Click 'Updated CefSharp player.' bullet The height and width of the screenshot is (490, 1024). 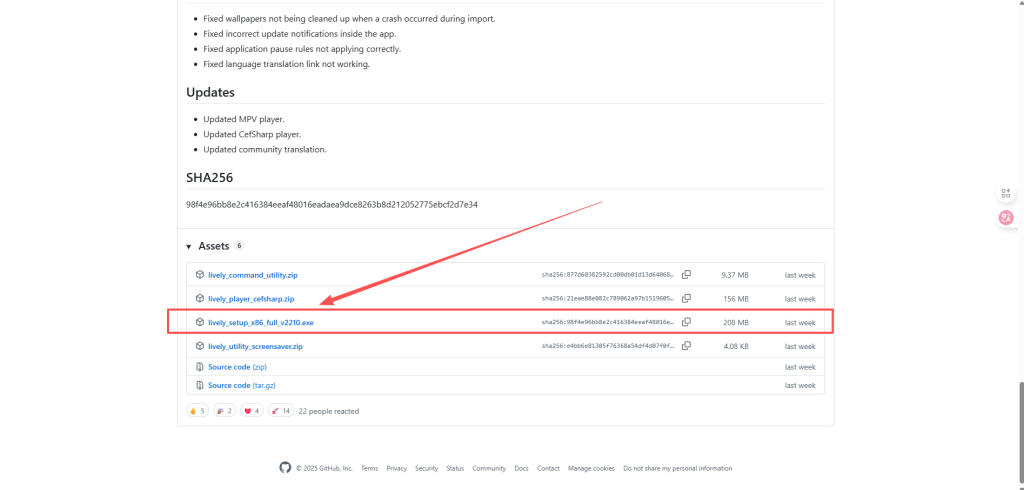point(252,135)
